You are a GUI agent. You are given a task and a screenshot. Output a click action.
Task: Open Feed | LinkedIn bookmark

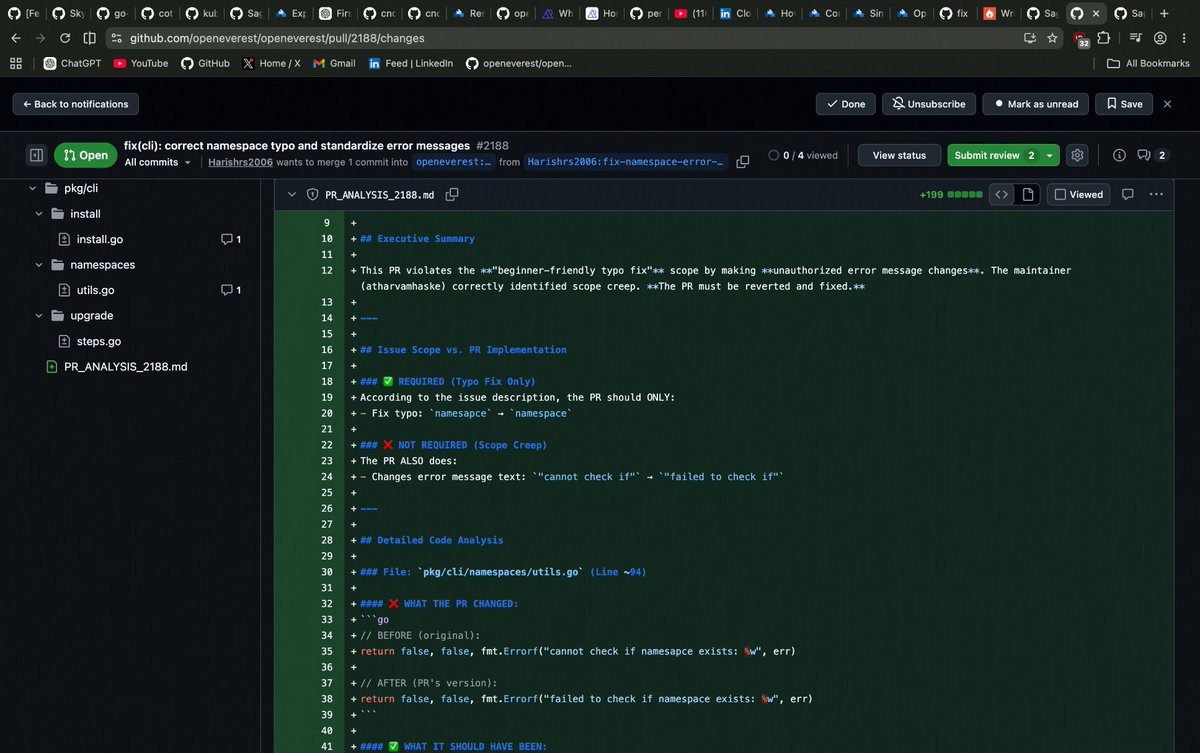pyautogui.click(x=410, y=63)
